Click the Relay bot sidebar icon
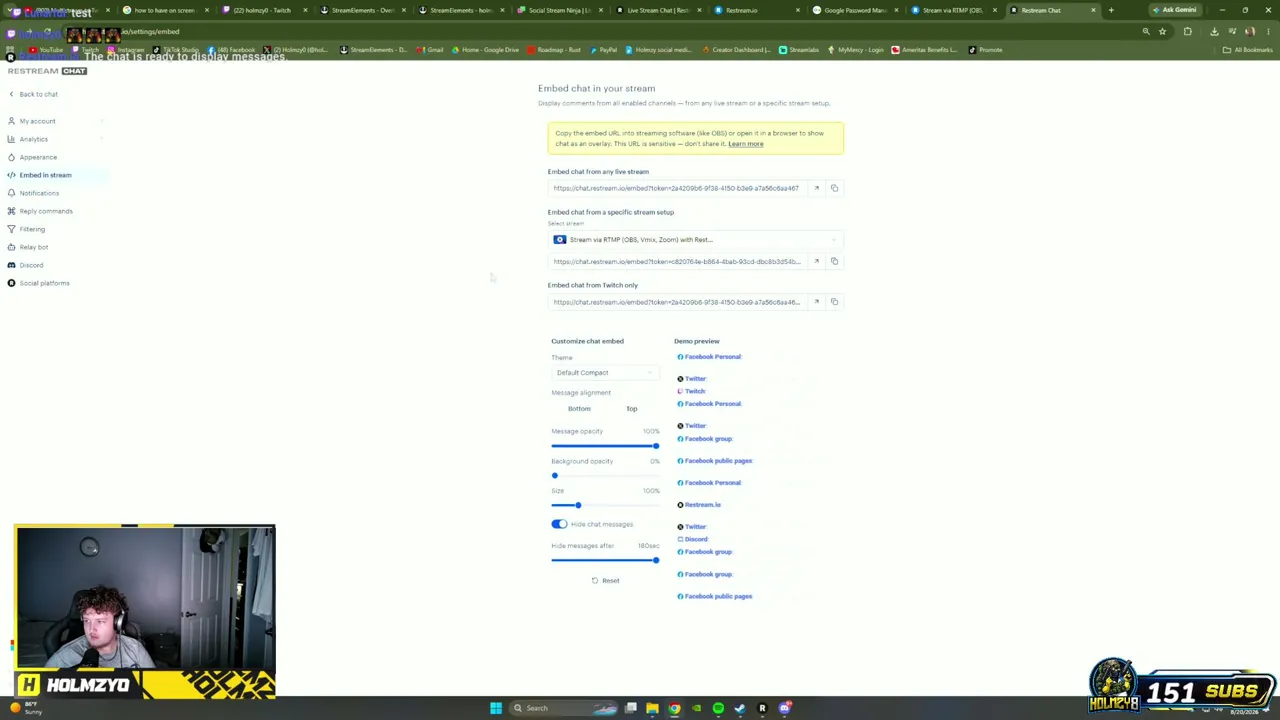This screenshot has height=720, width=1280. pyautogui.click(x=11, y=247)
